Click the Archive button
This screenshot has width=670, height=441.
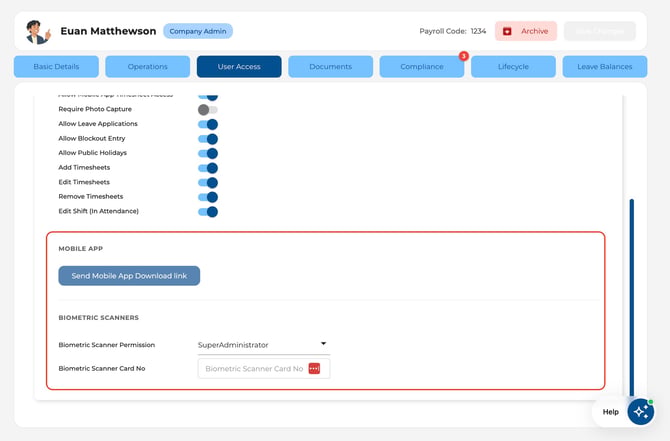526,31
